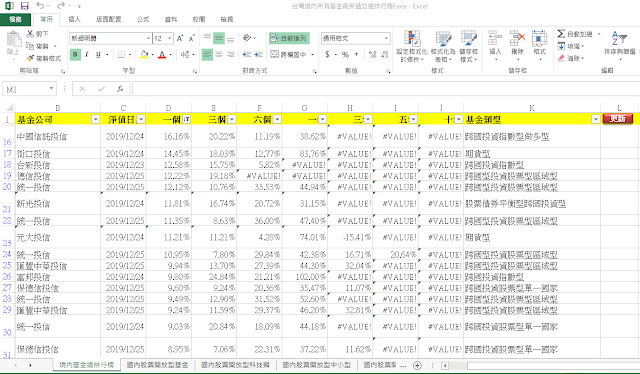Open the Name Box dropdown arrow

(x=51, y=89)
